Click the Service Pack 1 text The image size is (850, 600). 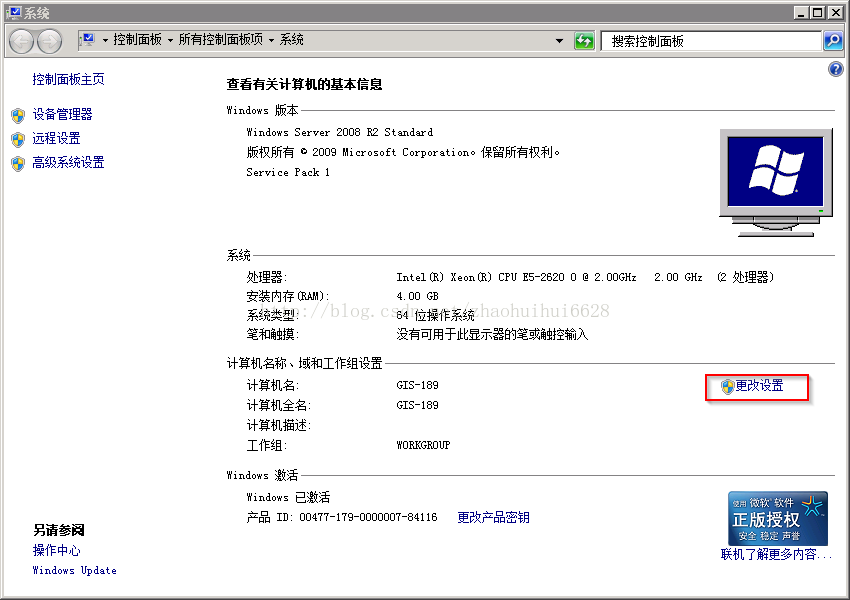pyautogui.click(x=288, y=172)
